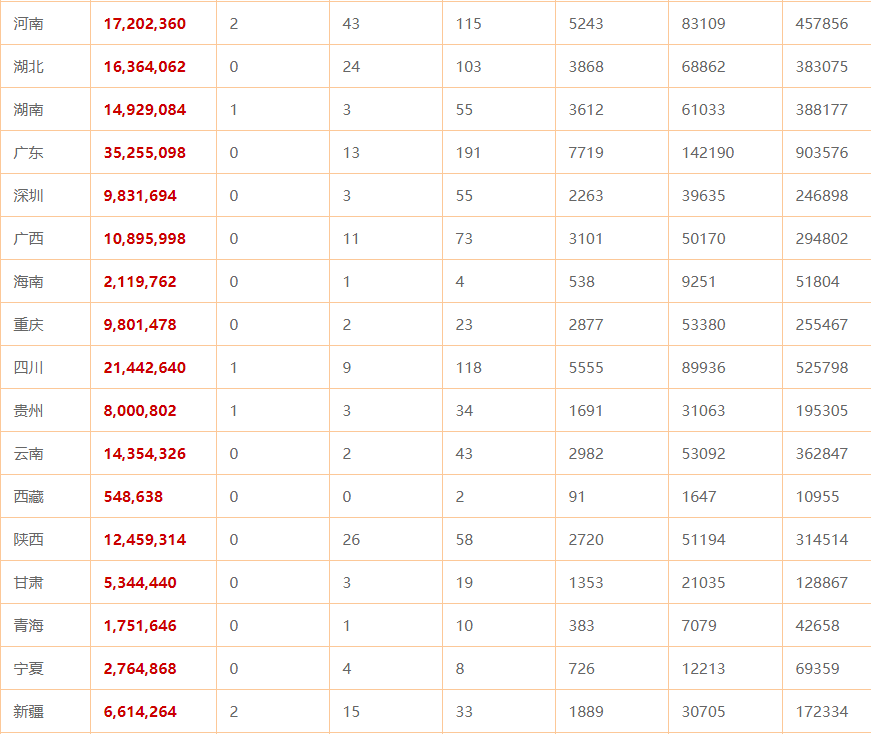Click the 广东 total 35,255,098
Image resolution: width=871 pixels, height=734 pixels.
[144, 153]
